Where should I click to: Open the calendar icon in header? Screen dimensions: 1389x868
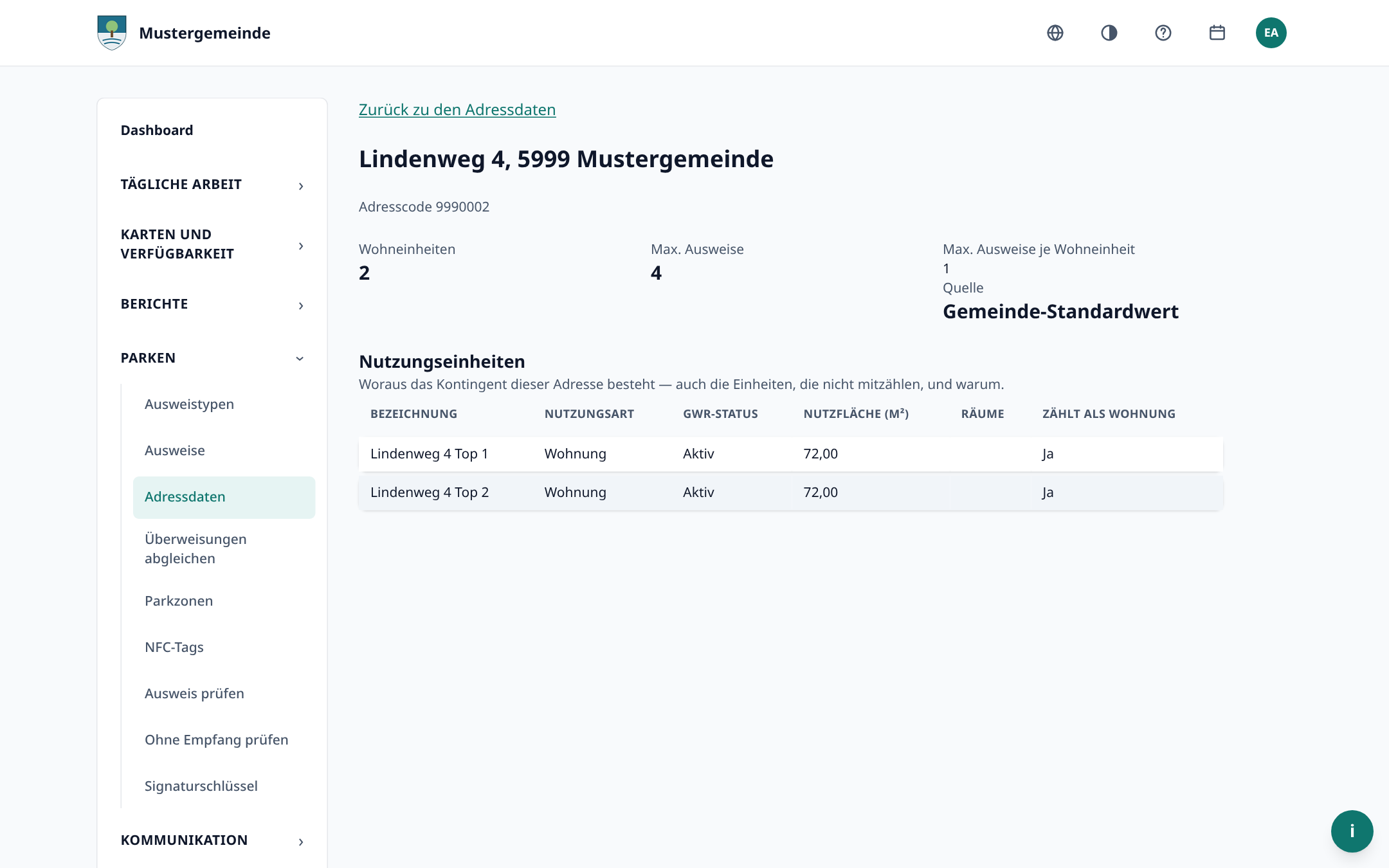point(1217,33)
